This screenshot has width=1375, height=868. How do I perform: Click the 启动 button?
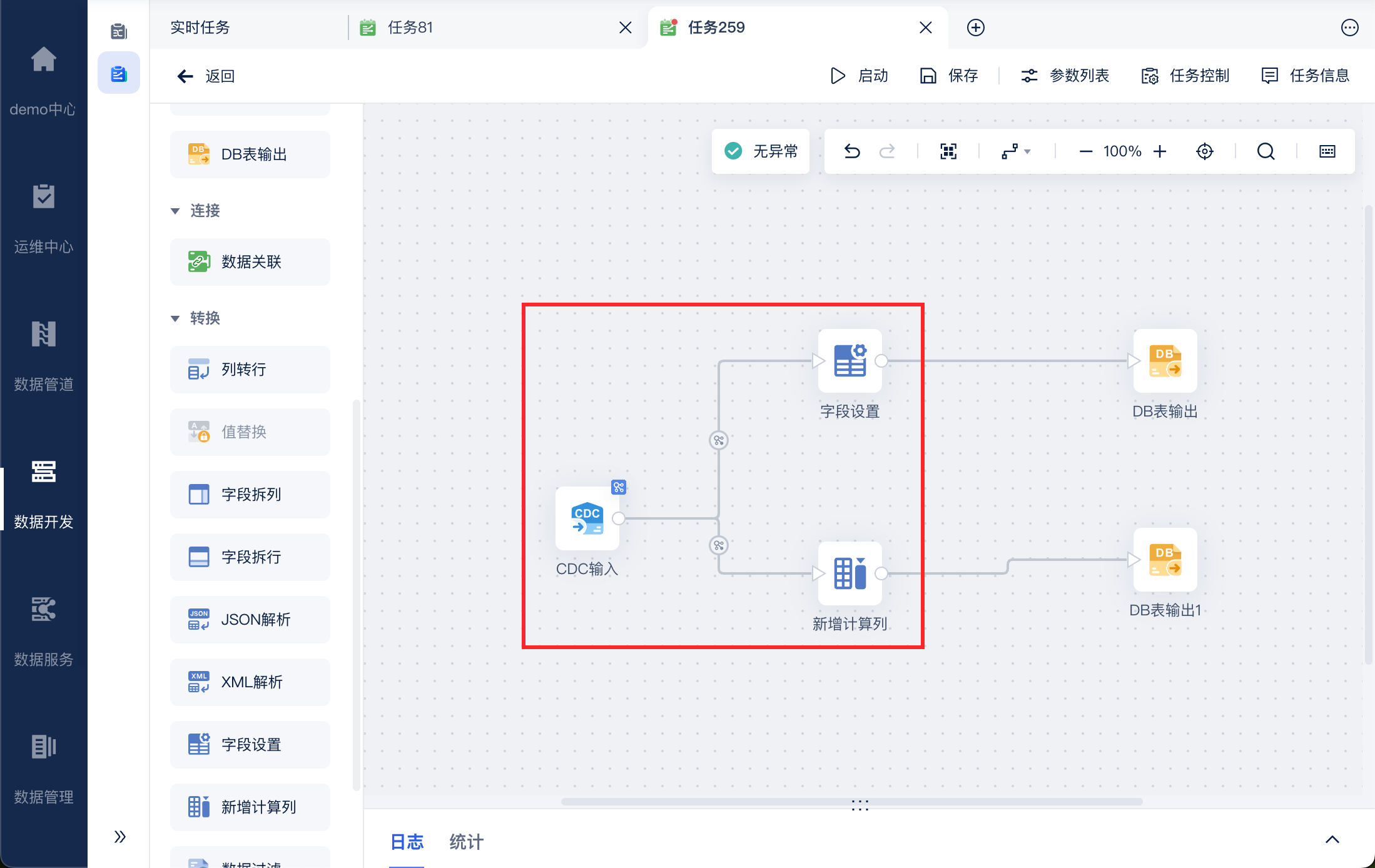pyautogui.click(x=860, y=76)
